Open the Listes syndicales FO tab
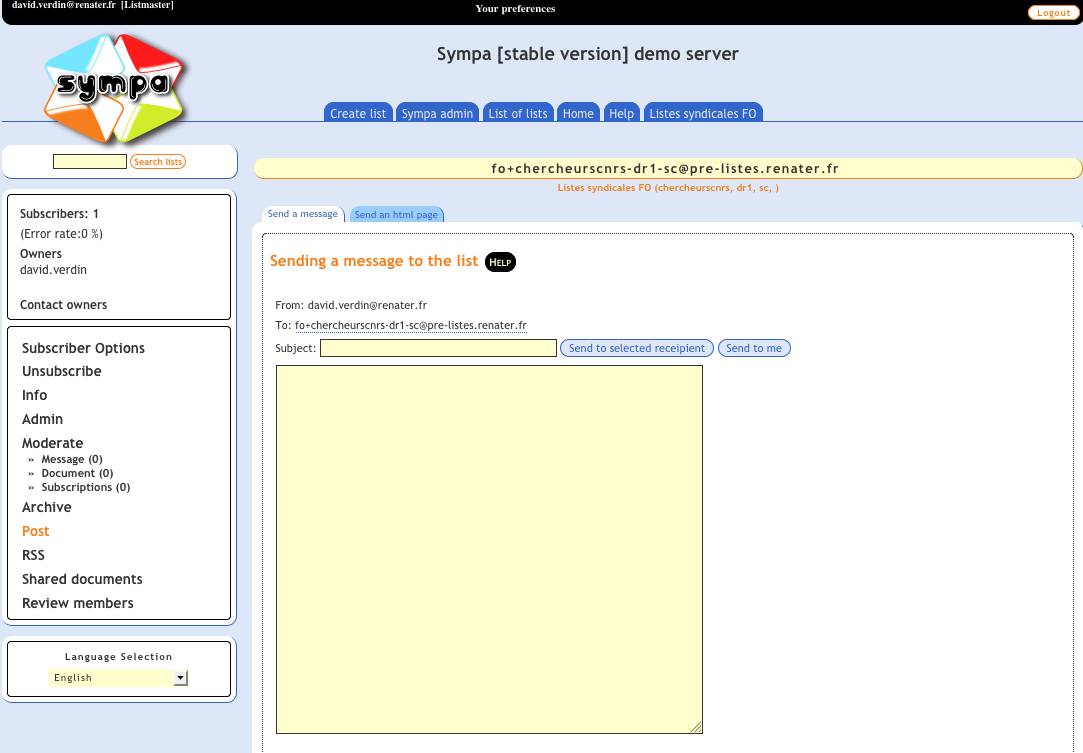This screenshot has width=1083, height=753. (x=702, y=113)
